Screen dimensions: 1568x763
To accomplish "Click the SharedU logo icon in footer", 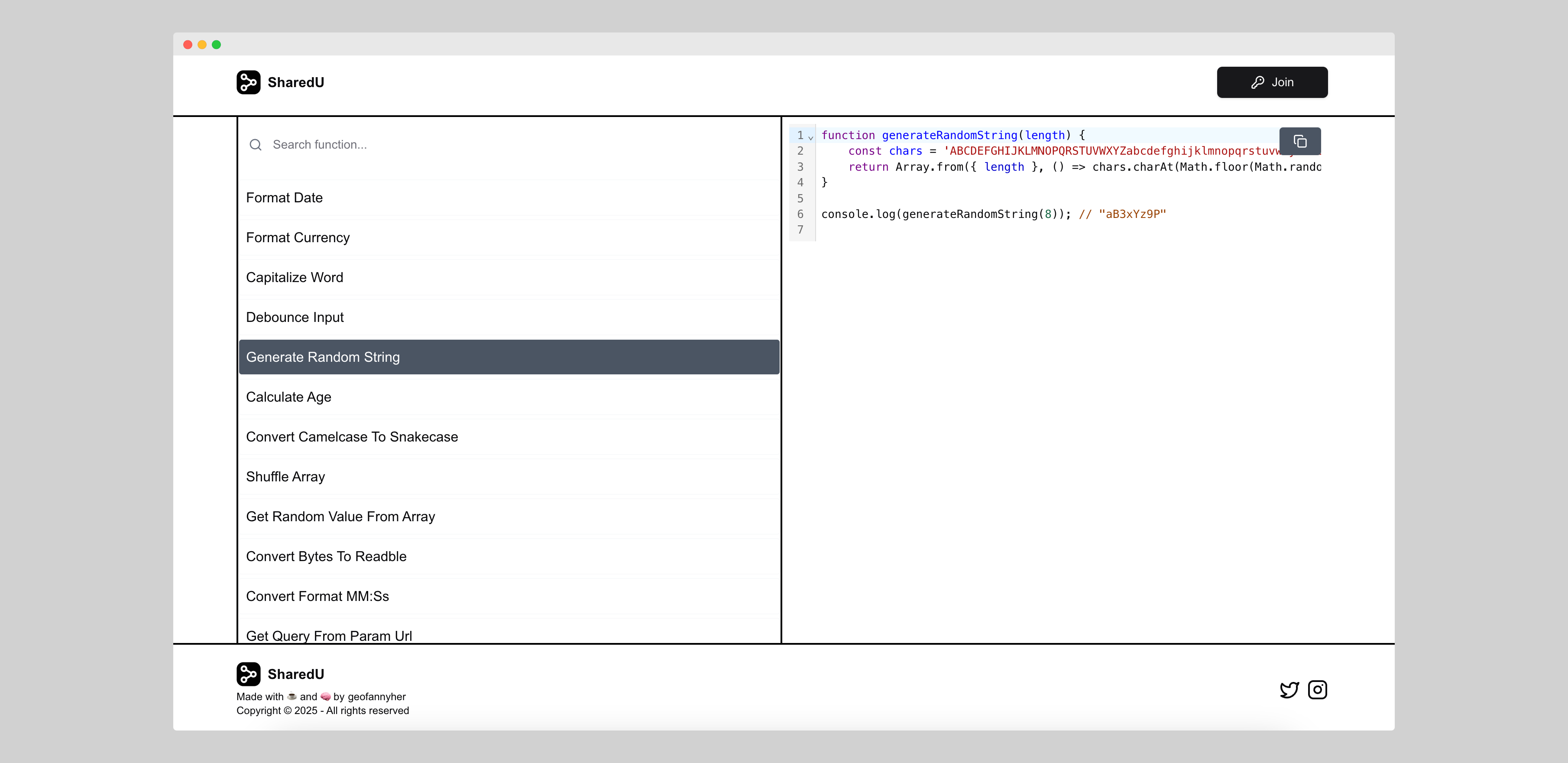I will (248, 674).
